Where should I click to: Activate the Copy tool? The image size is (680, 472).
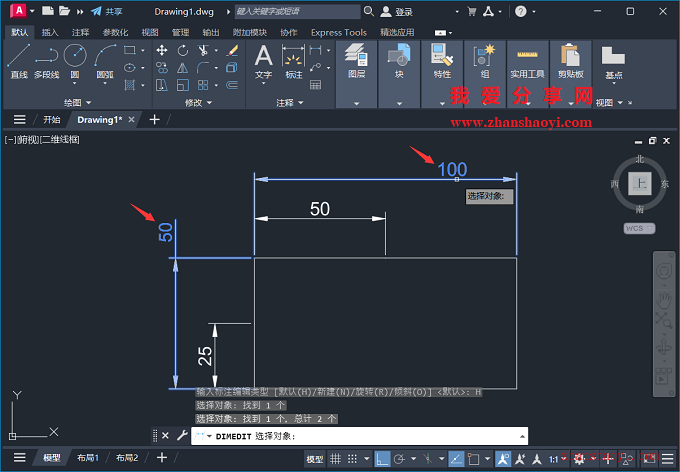point(162,68)
